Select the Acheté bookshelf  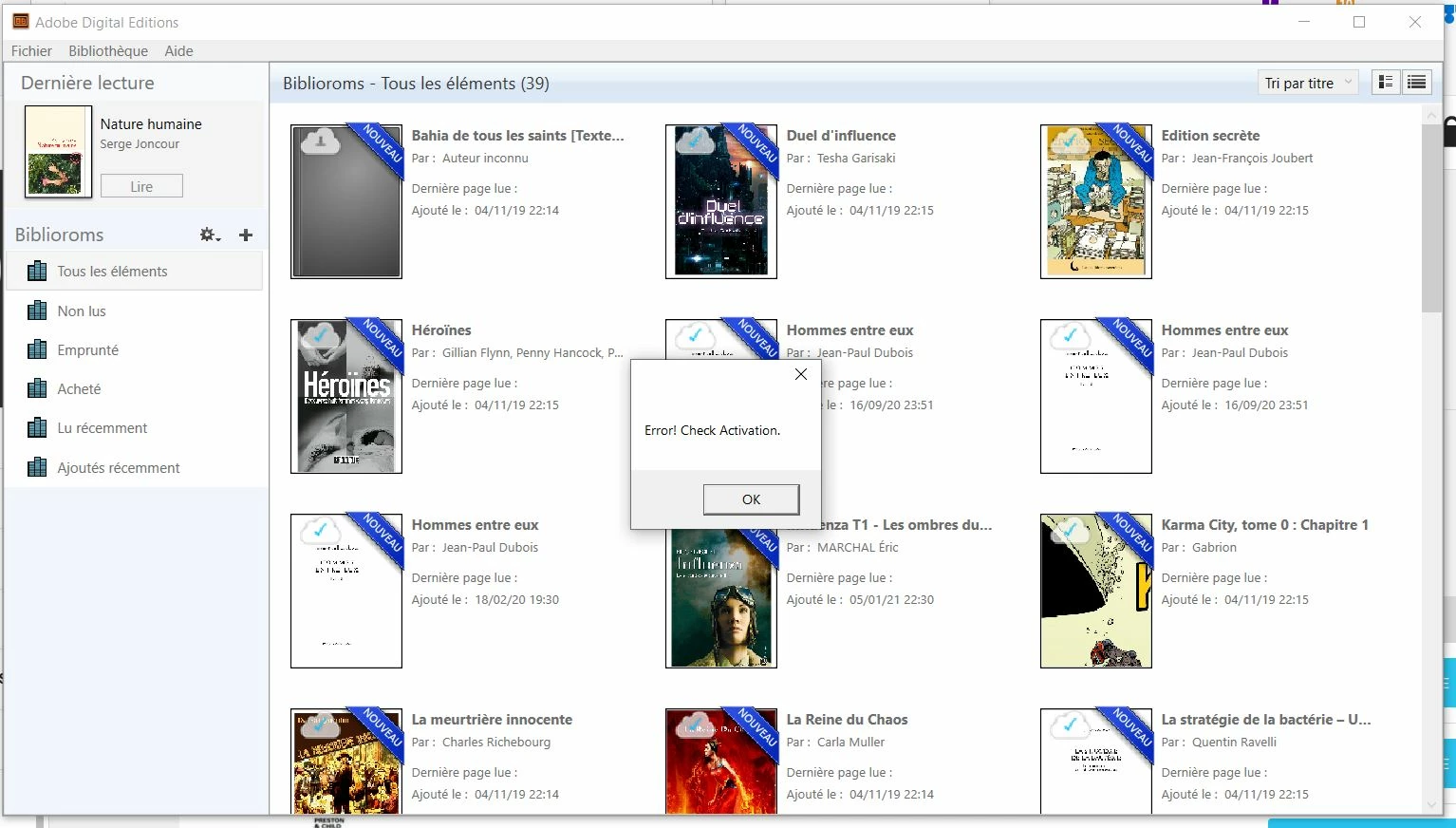pos(134,388)
